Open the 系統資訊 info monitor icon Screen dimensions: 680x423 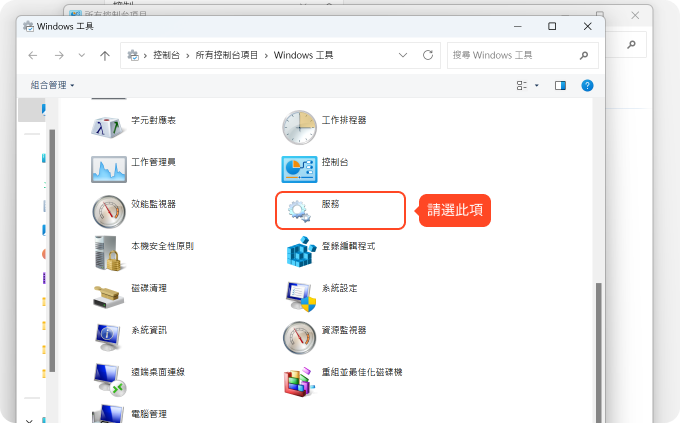[x=108, y=338]
